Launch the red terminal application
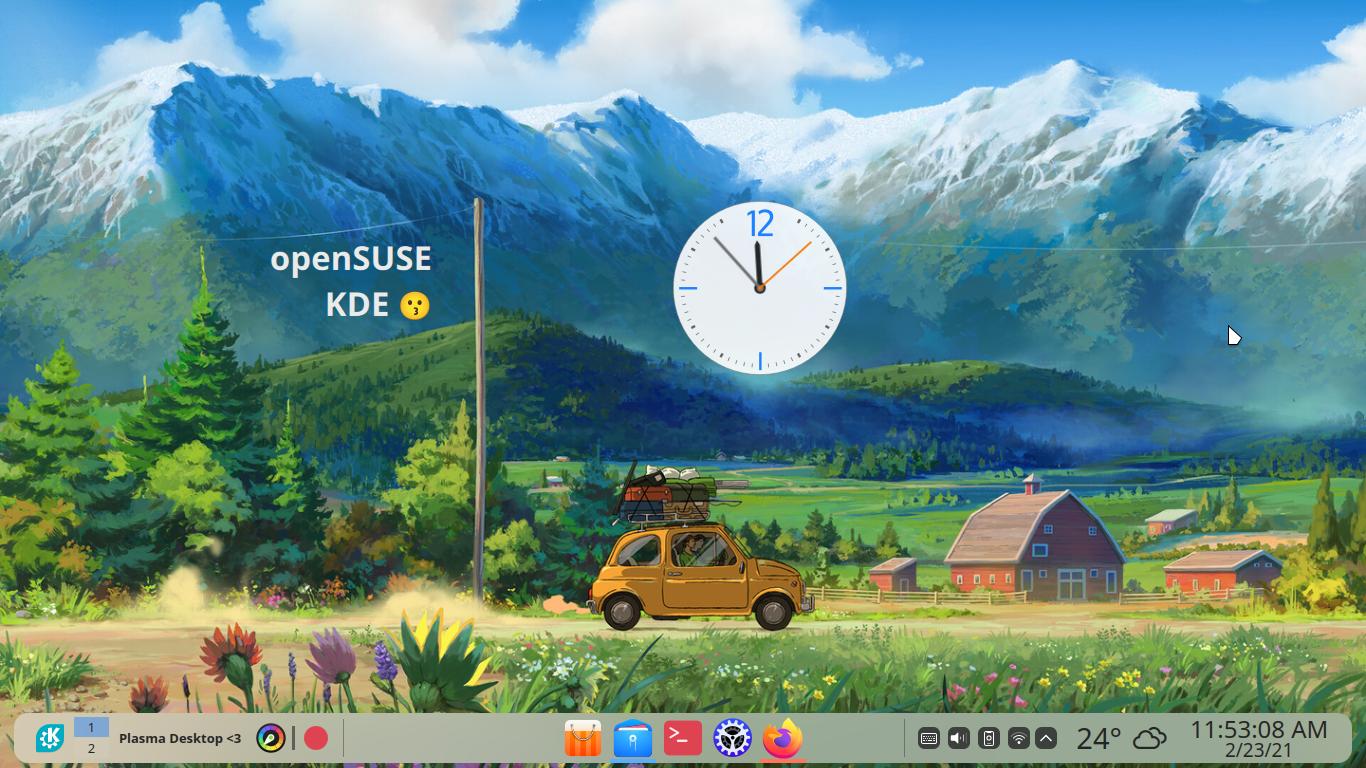 click(x=683, y=738)
